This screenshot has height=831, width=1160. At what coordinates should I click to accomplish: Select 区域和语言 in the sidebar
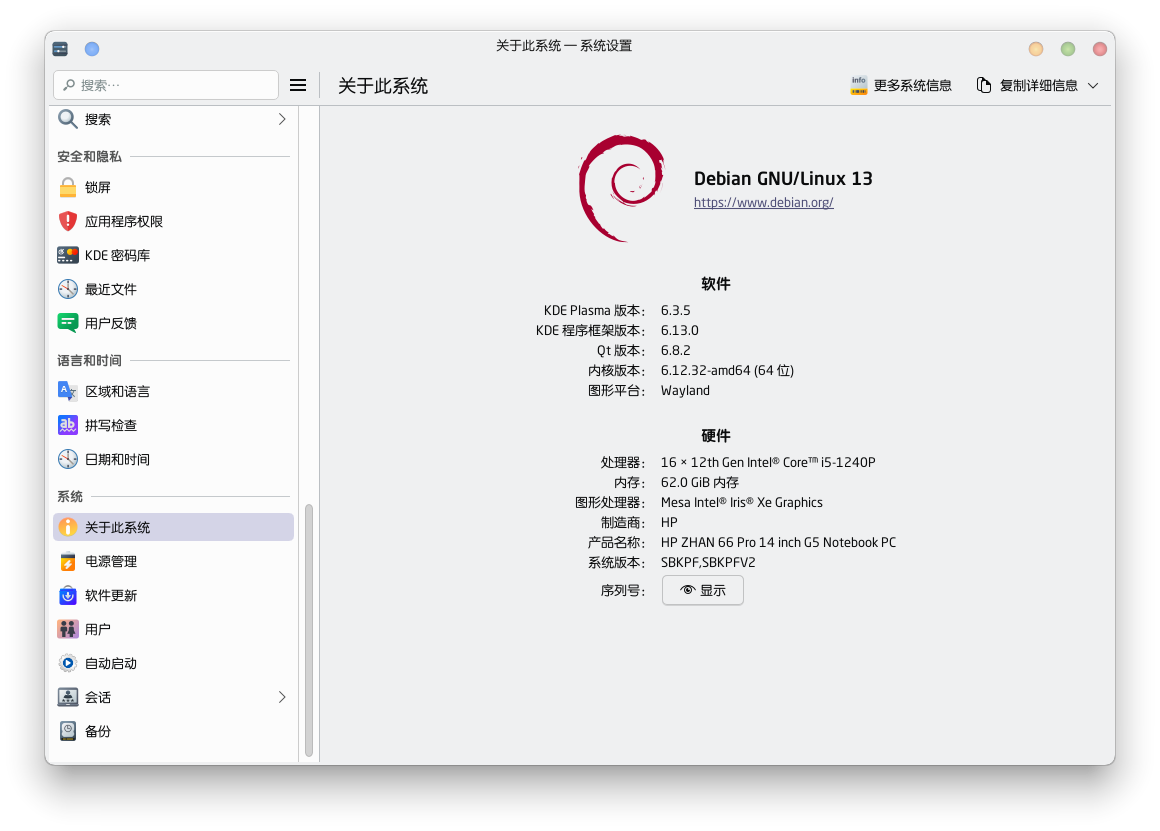pyautogui.click(x=173, y=391)
